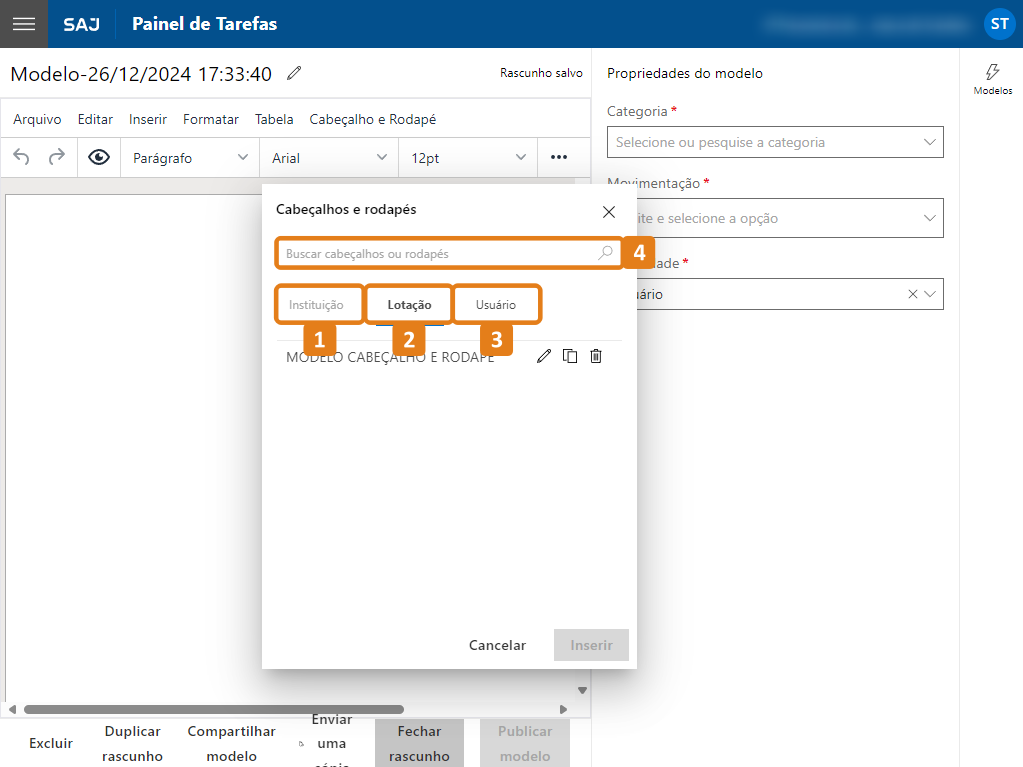Open the Modelos lightning panel
This screenshot has width=1023, height=767.
tap(992, 79)
